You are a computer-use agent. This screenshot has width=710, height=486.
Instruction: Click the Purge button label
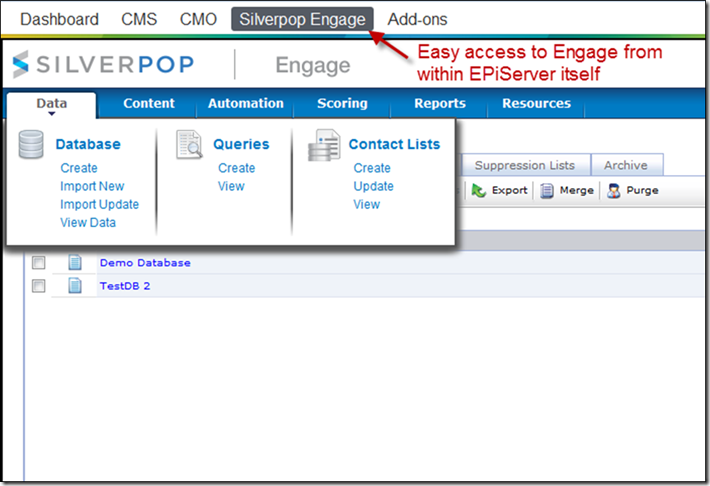pos(642,190)
